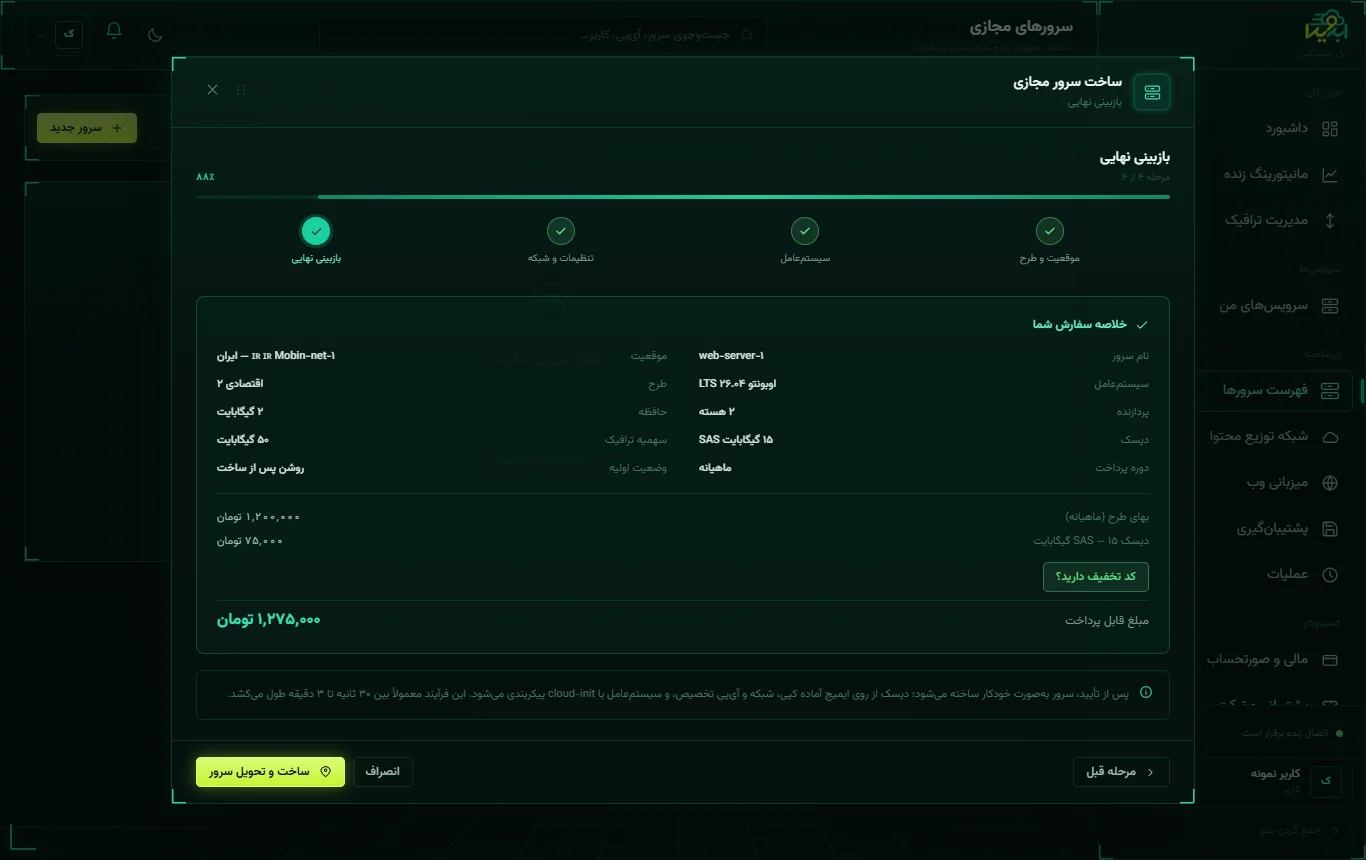The image size is (1366, 860).
Task: Click the مدیریت ترافیک arrows icon
Action: pyautogui.click(x=1330, y=220)
